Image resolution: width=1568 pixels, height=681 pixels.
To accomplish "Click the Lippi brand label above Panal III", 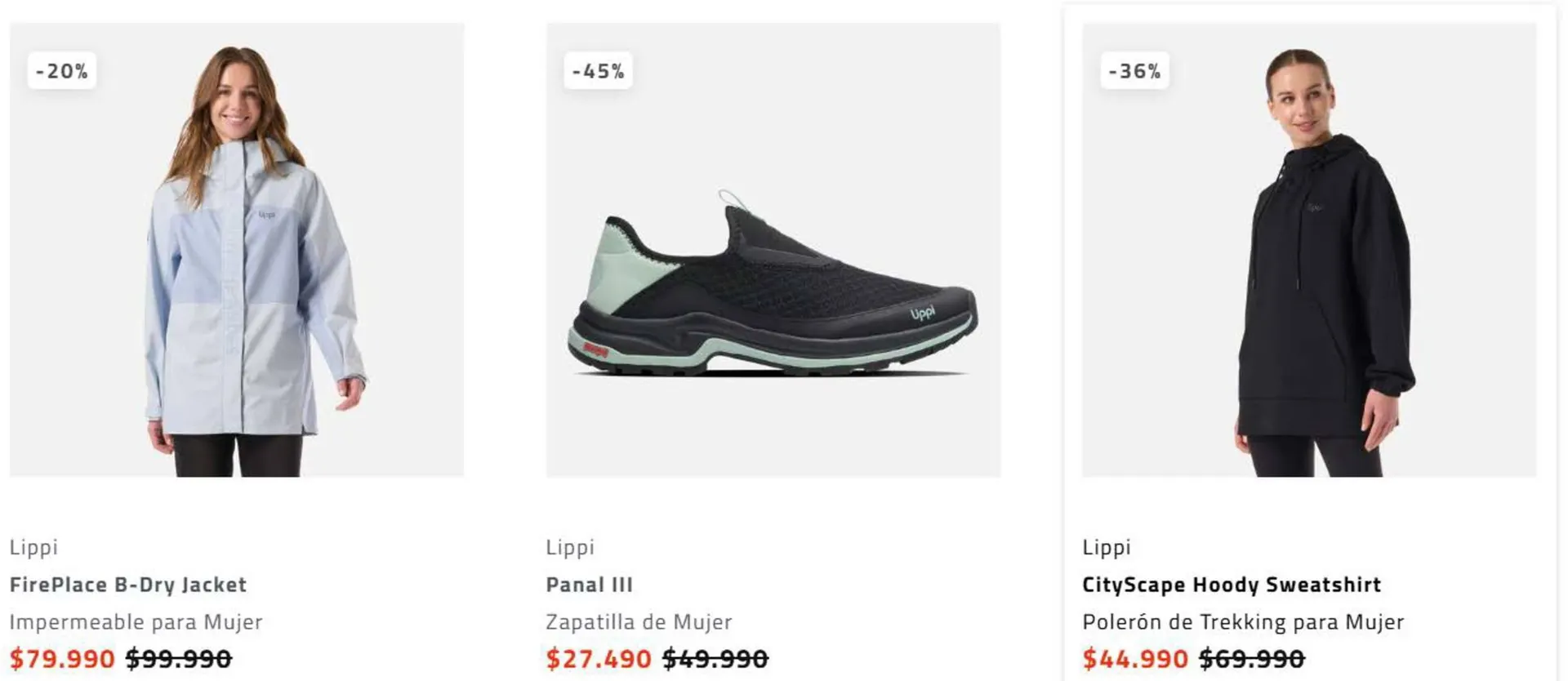I will pyautogui.click(x=570, y=547).
